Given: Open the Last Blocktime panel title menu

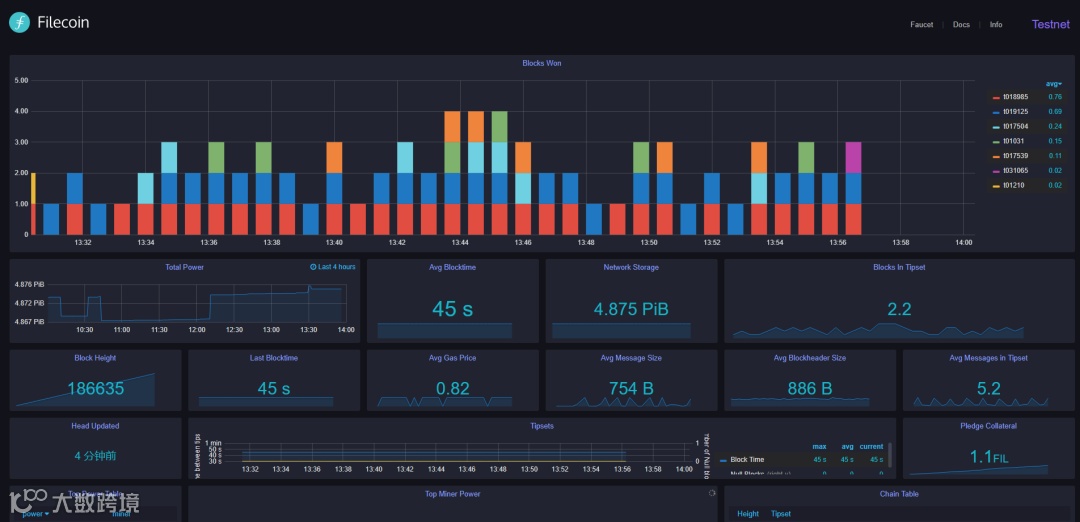Looking at the screenshot, I should click(273, 358).
